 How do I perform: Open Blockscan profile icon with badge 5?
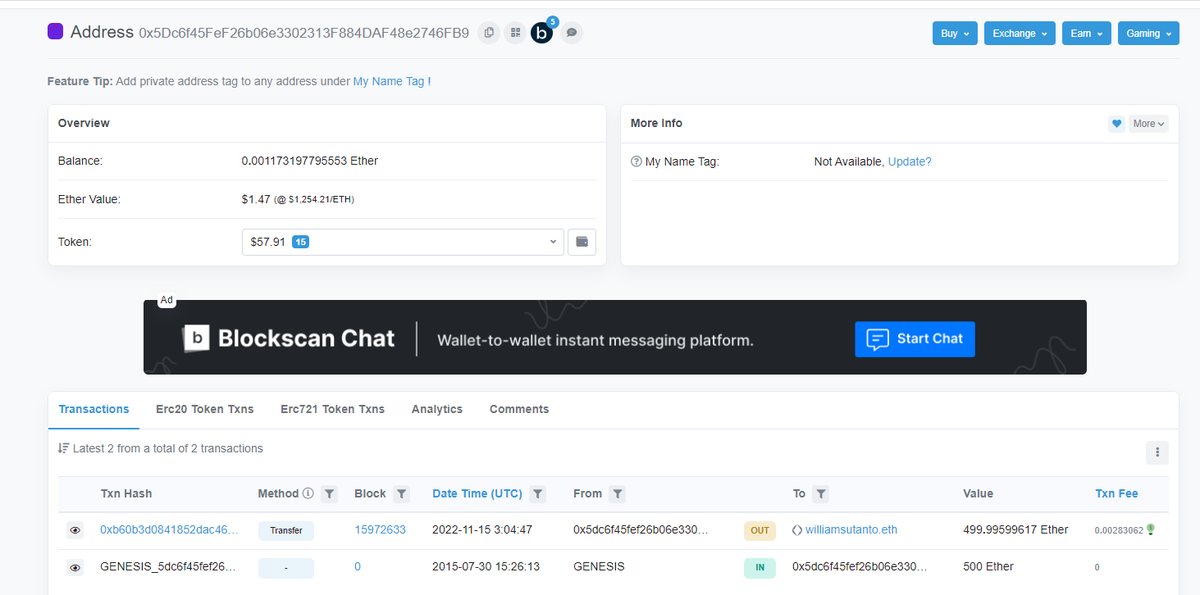543,32
